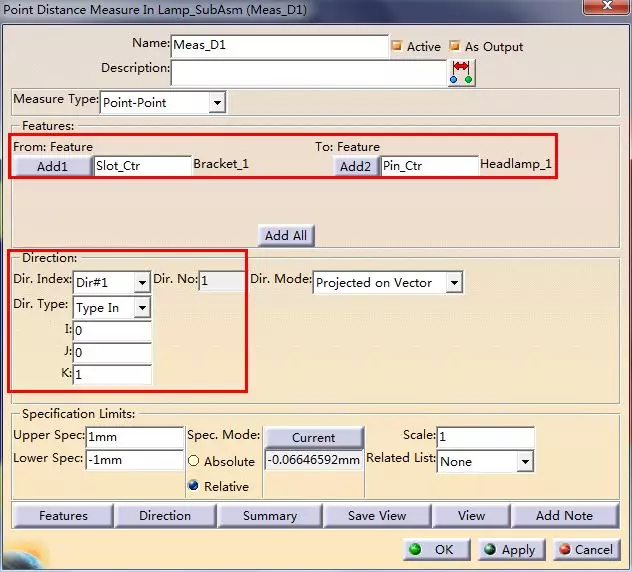The width and height of the screenshot is (632, 572).
Task: Click the Add1 feature button
Action: 52,166
